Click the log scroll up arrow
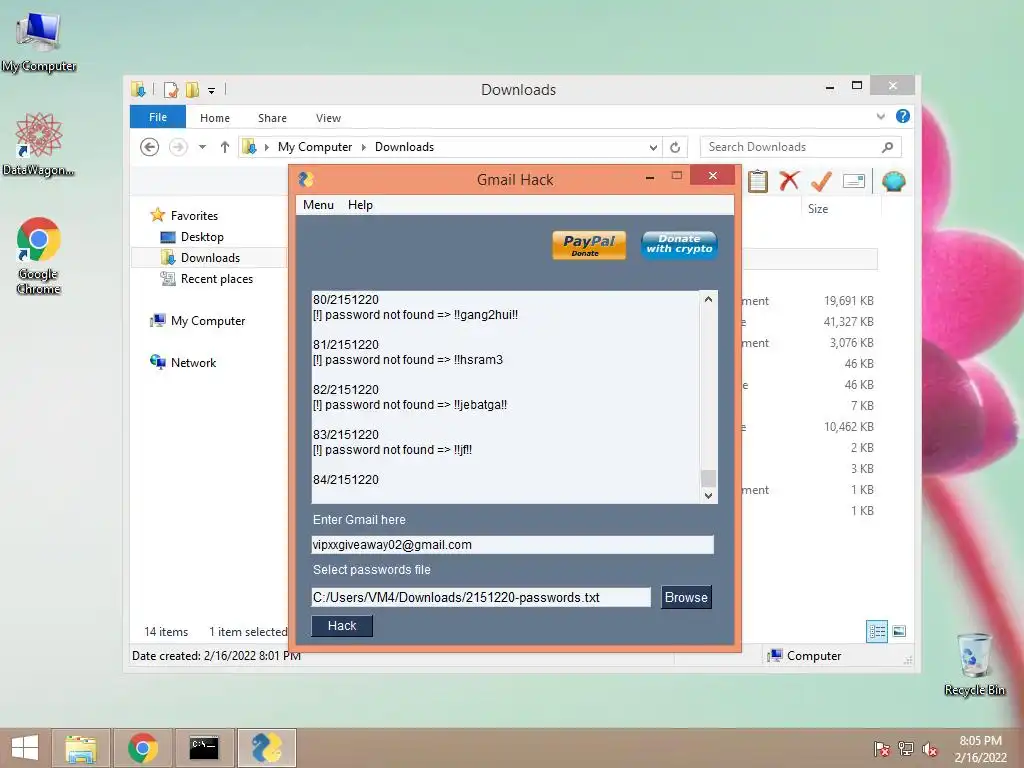1024x768 pixels. click(708, 299)
